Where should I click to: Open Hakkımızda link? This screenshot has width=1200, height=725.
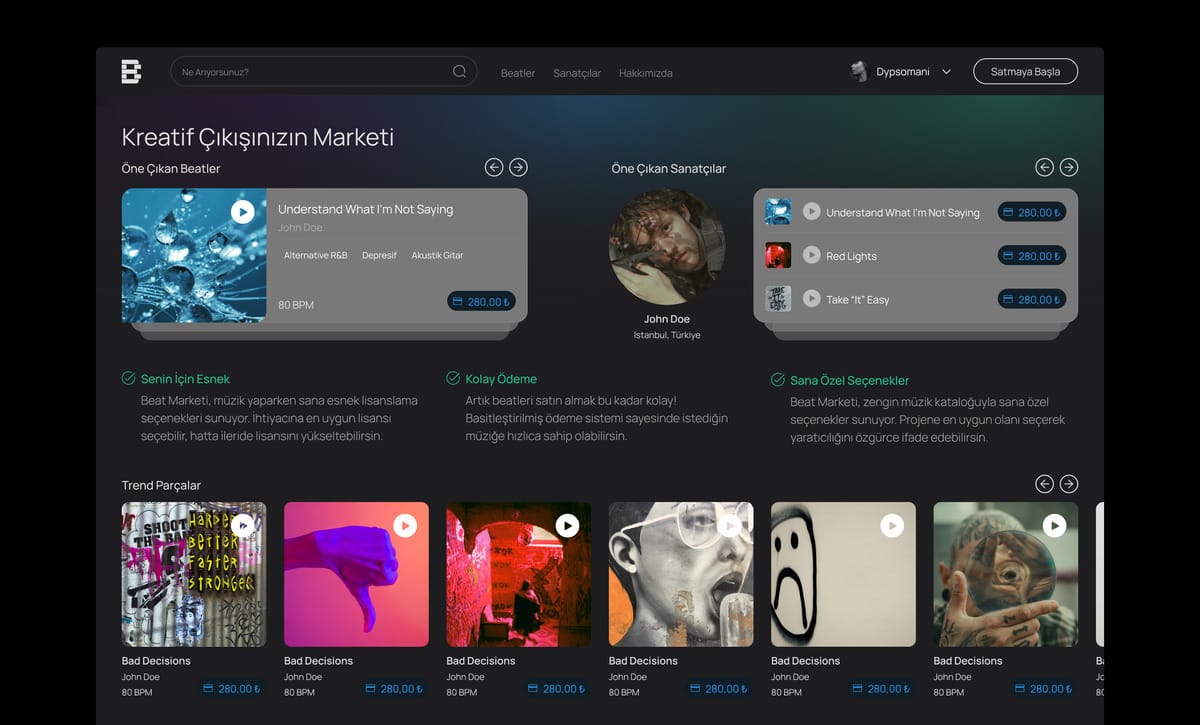coord(646,72)
